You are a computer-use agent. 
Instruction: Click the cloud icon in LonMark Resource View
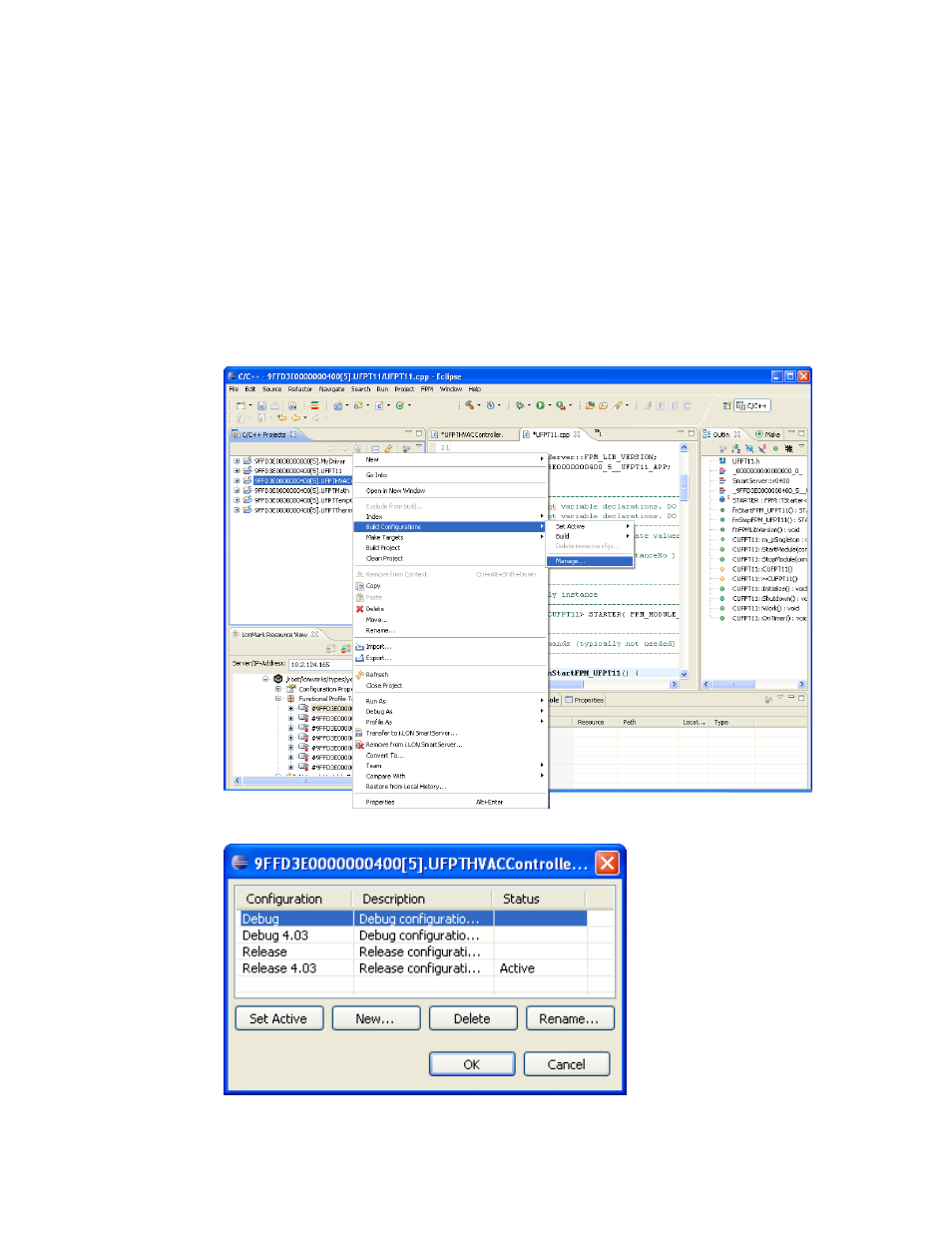pos(345,649)
